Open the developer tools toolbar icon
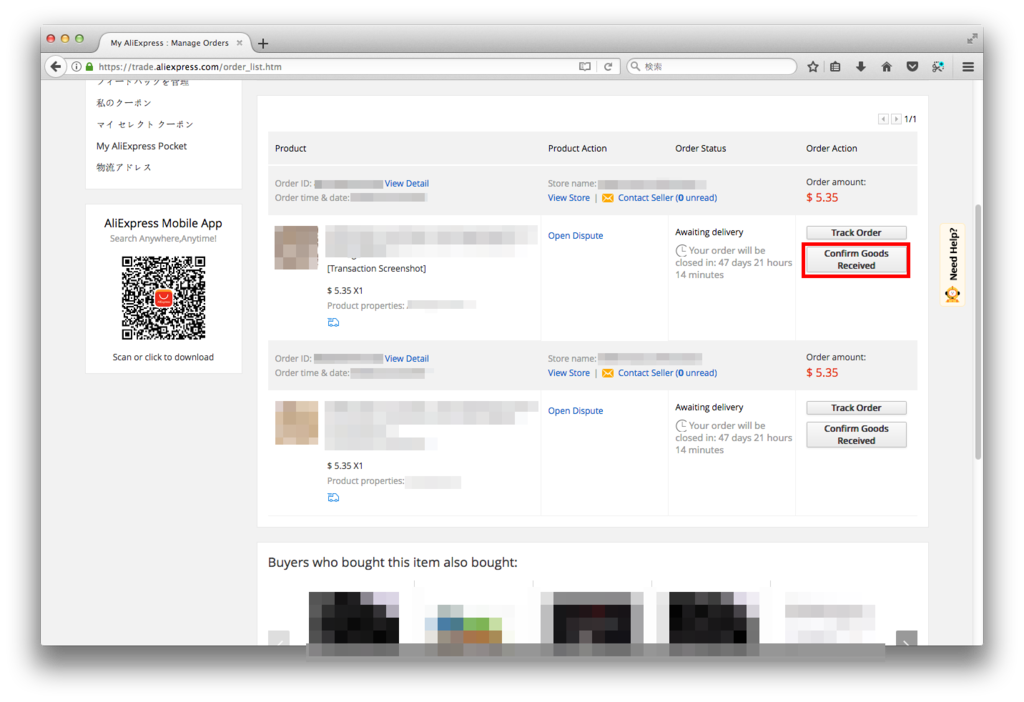The image size is (1024, 702). click(938, 67)
